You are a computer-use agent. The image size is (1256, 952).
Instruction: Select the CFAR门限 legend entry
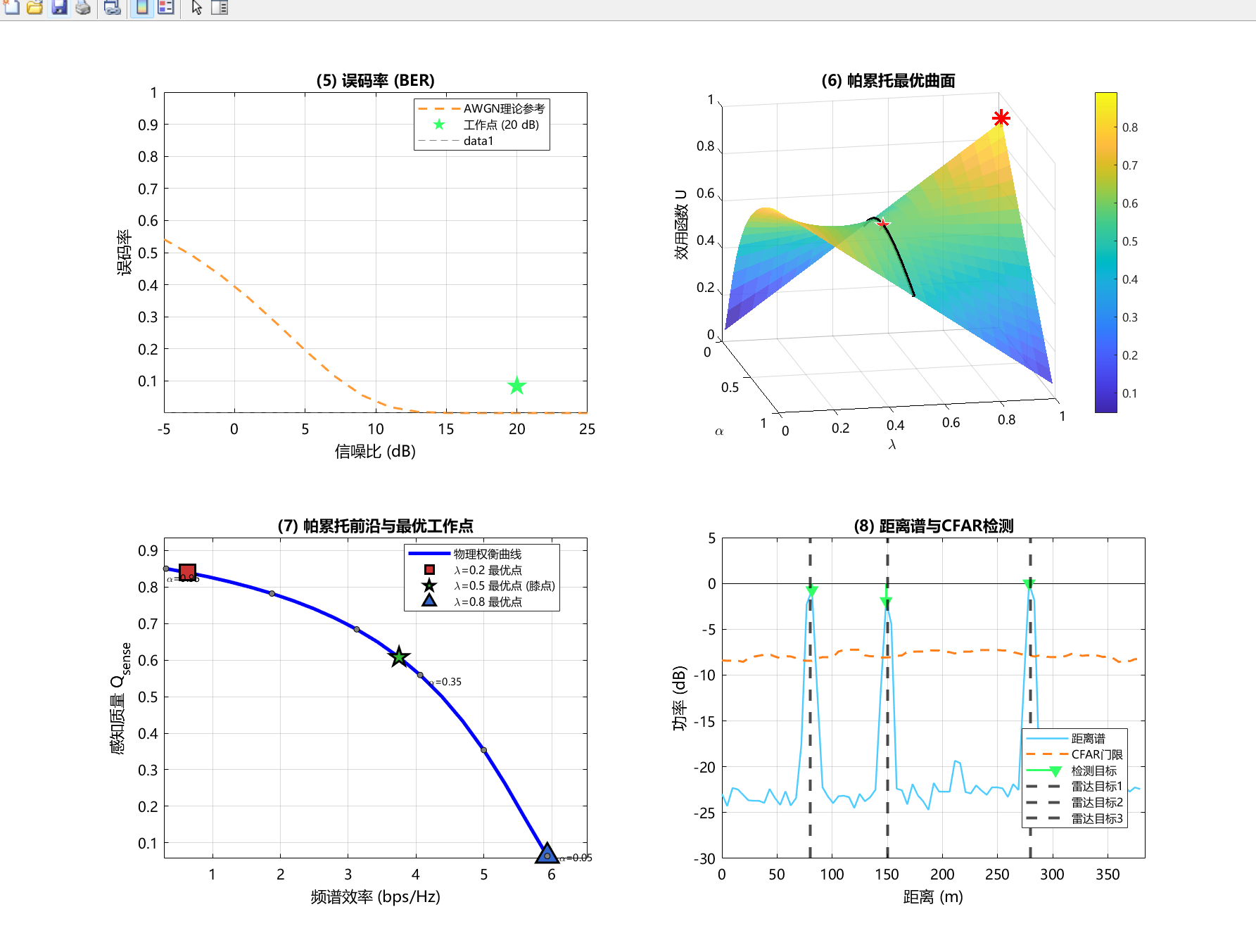coord(1074,754)
